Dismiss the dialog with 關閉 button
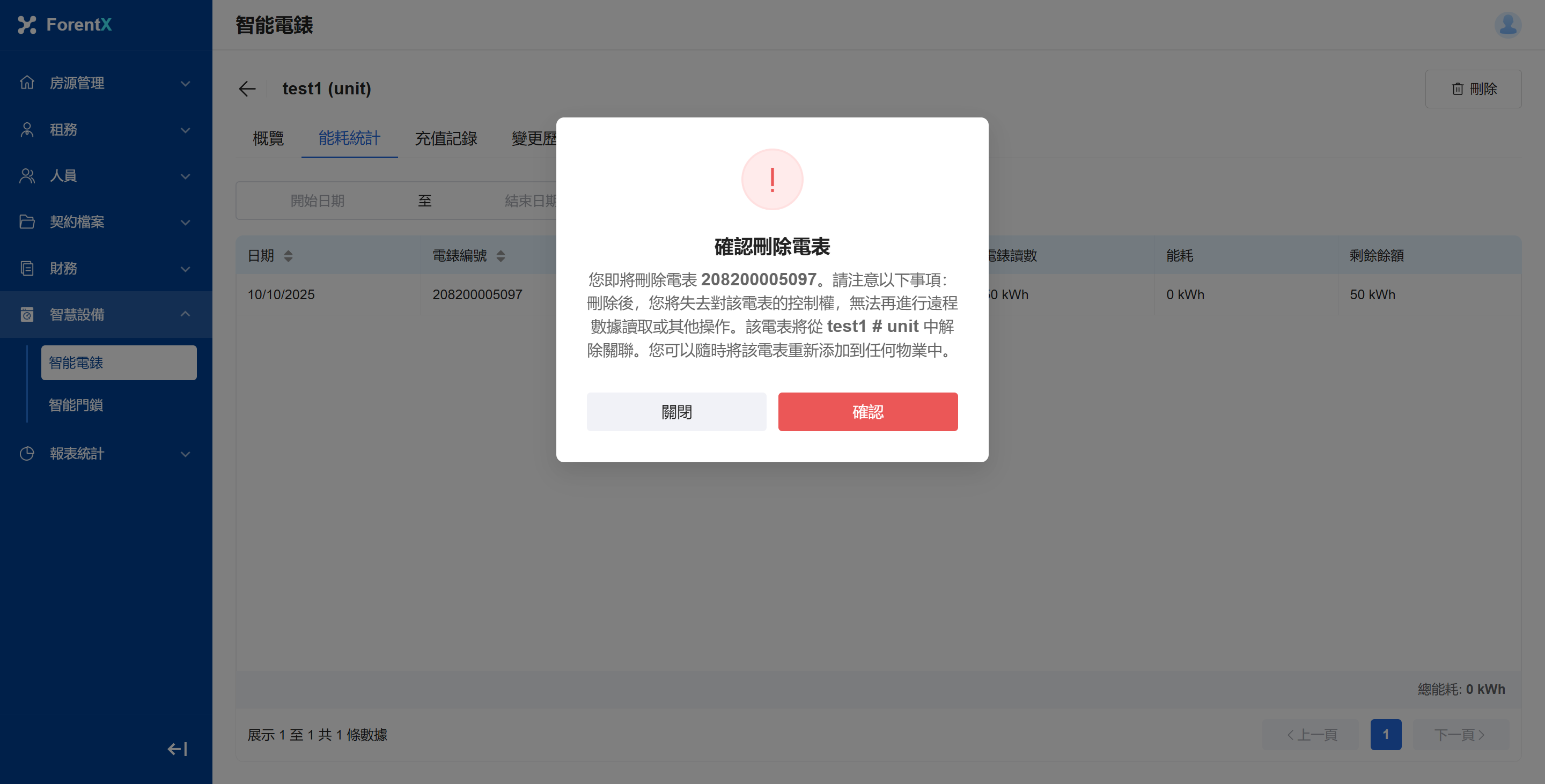Viewport: 1545px width, 784px height. pos(676,412)
